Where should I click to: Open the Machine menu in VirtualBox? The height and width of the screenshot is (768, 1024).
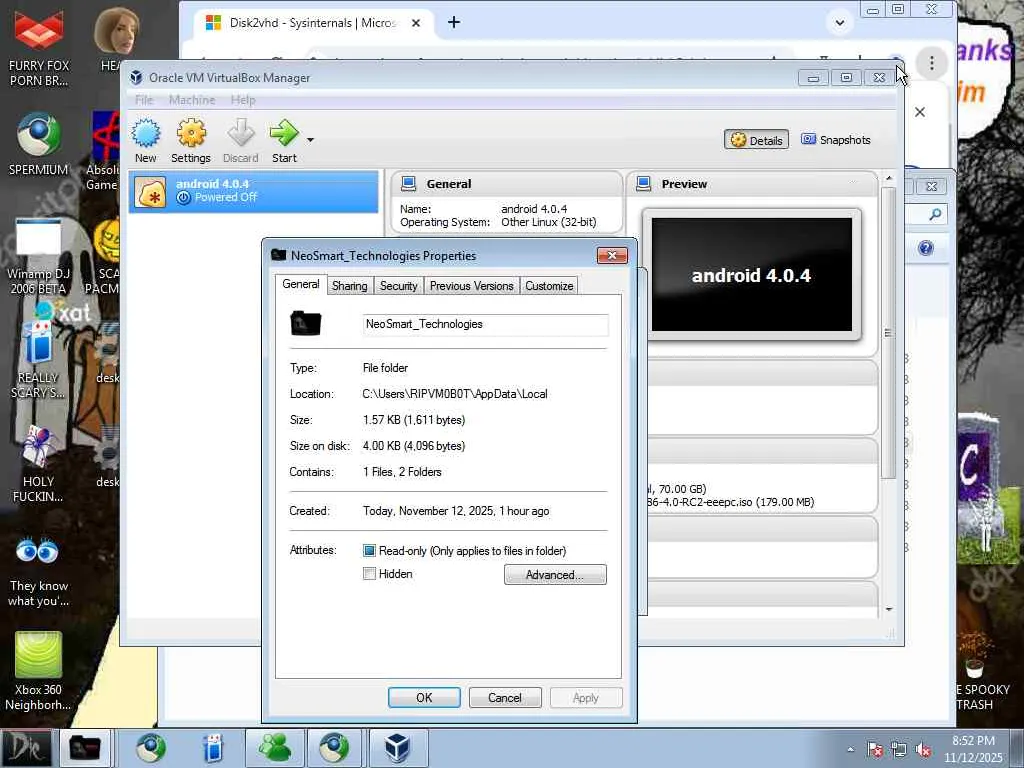tap(192, 100)
